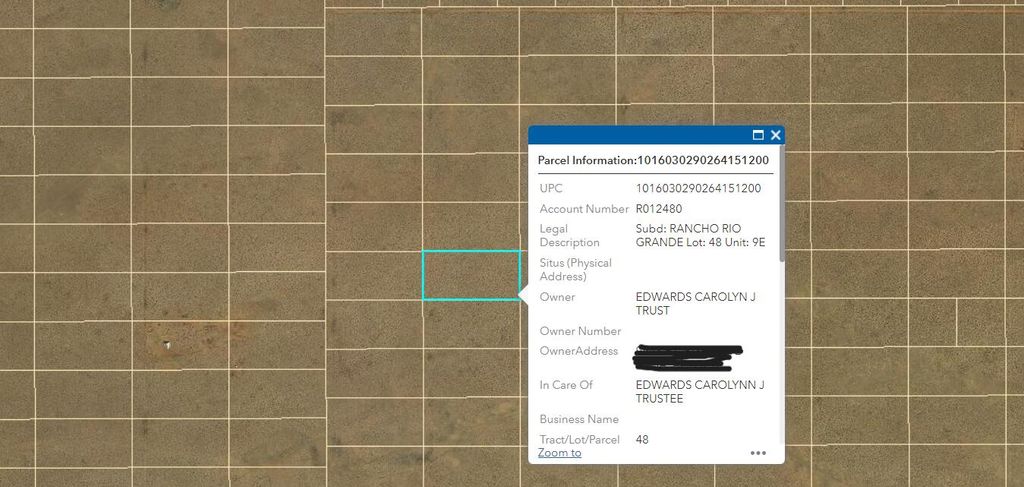Click the Parcel Information title text

pyautogui.click(x=586, y=160)
